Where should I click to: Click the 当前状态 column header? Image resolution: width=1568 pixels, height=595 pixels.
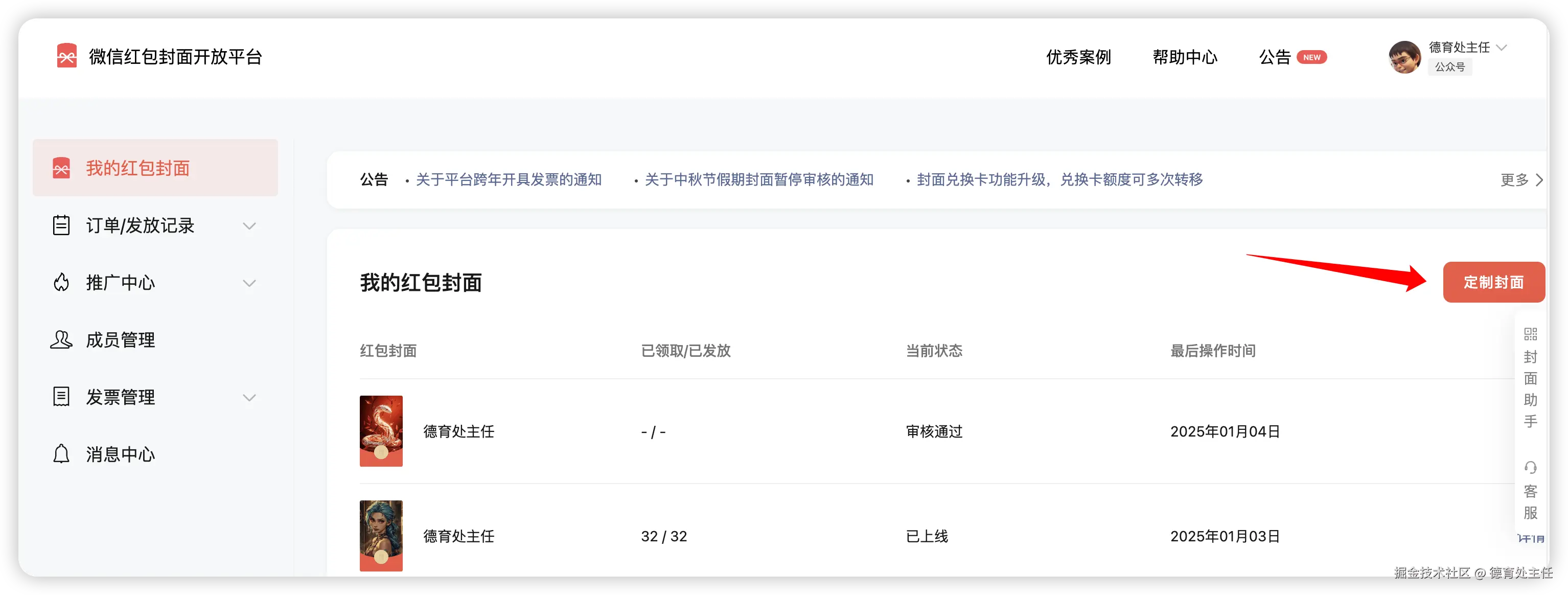(x=934, y=351)
